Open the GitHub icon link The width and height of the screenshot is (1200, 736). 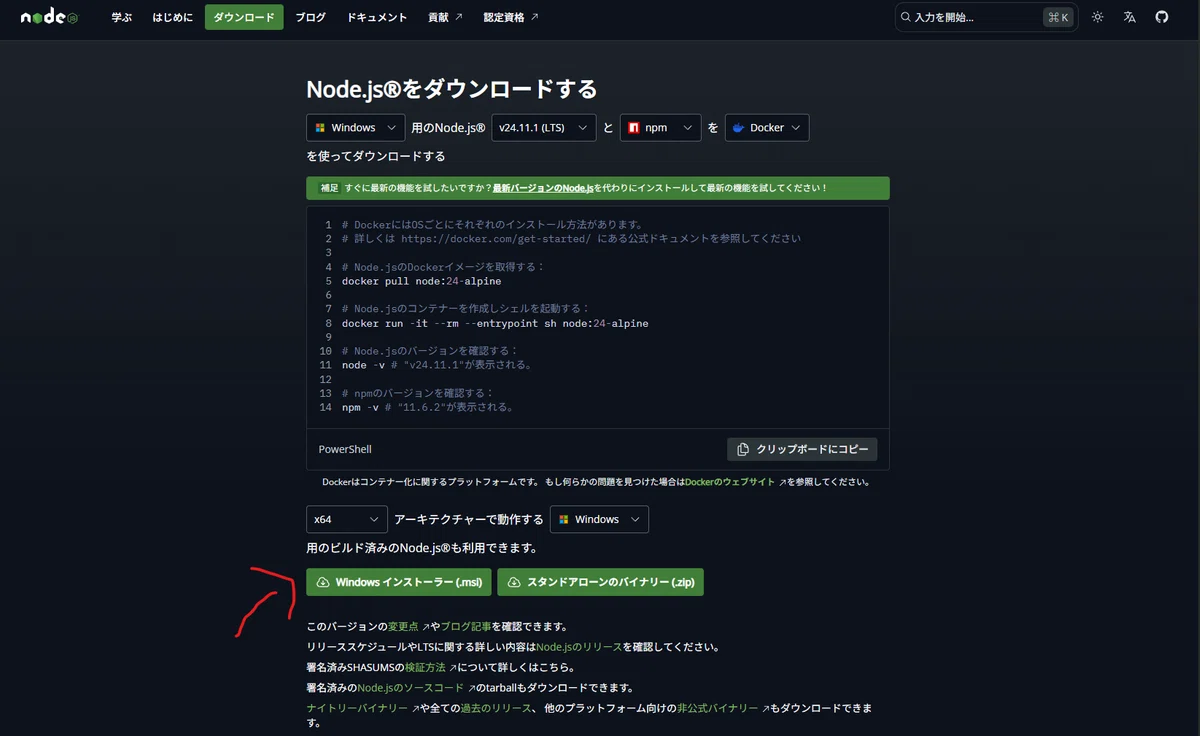pyautogui.click(x=1162, y=17)
